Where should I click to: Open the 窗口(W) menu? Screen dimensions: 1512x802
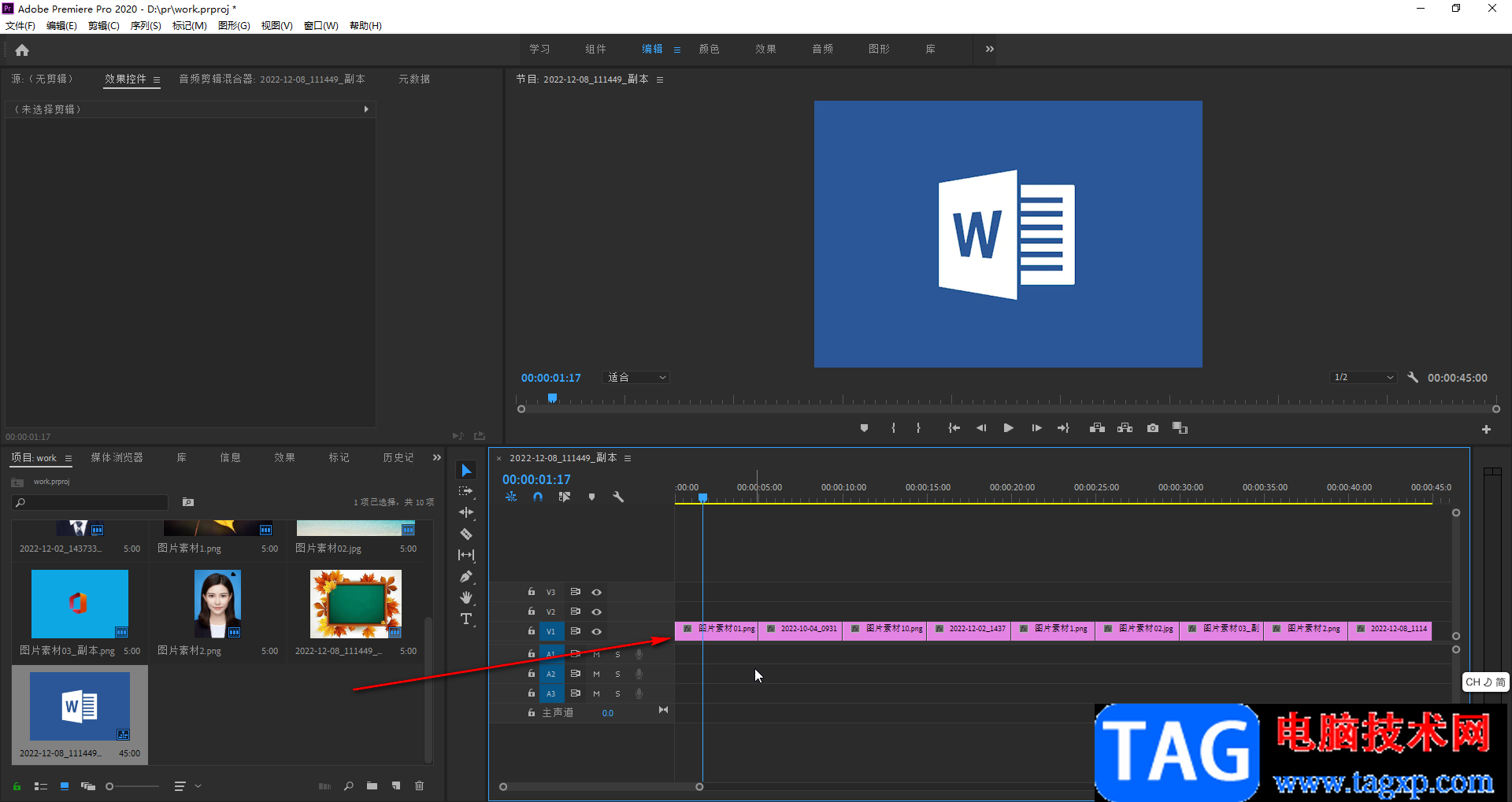tap(321, 26)
